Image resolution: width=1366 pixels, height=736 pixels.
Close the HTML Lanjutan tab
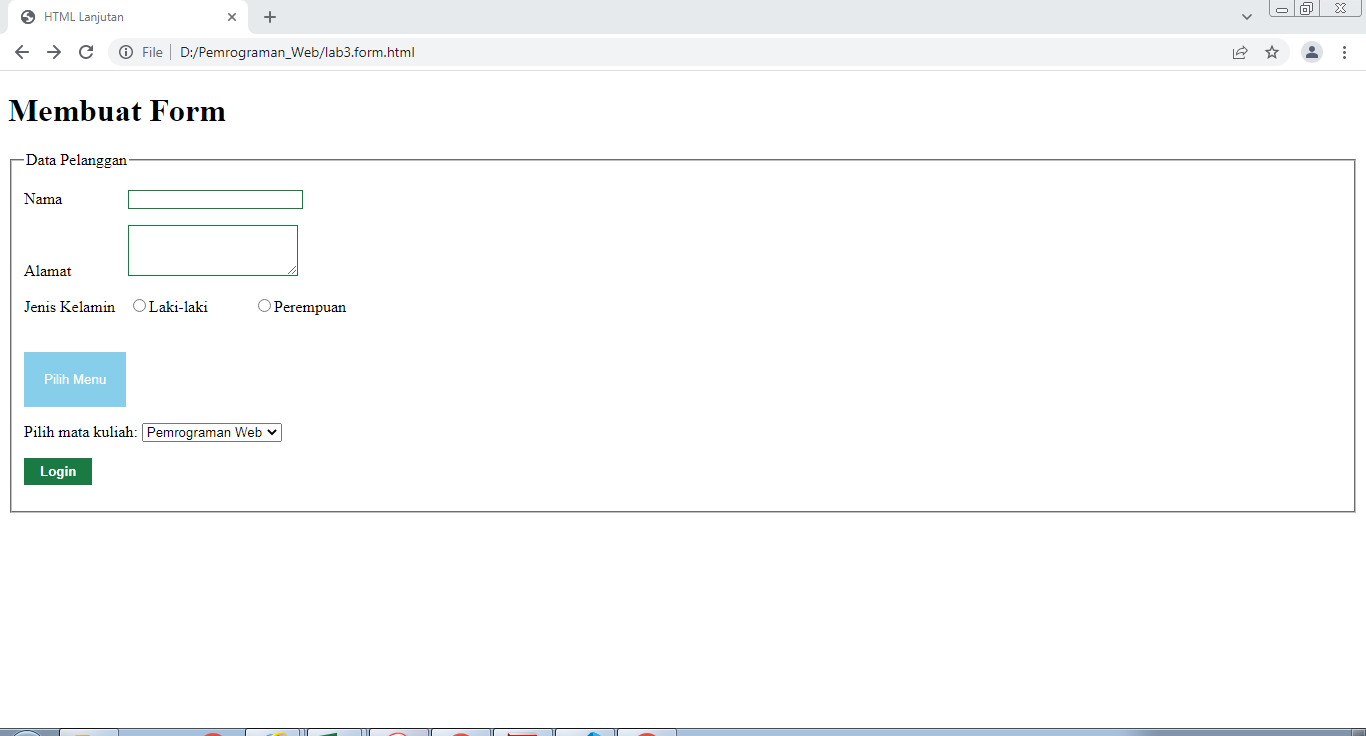tap(232, 17)
